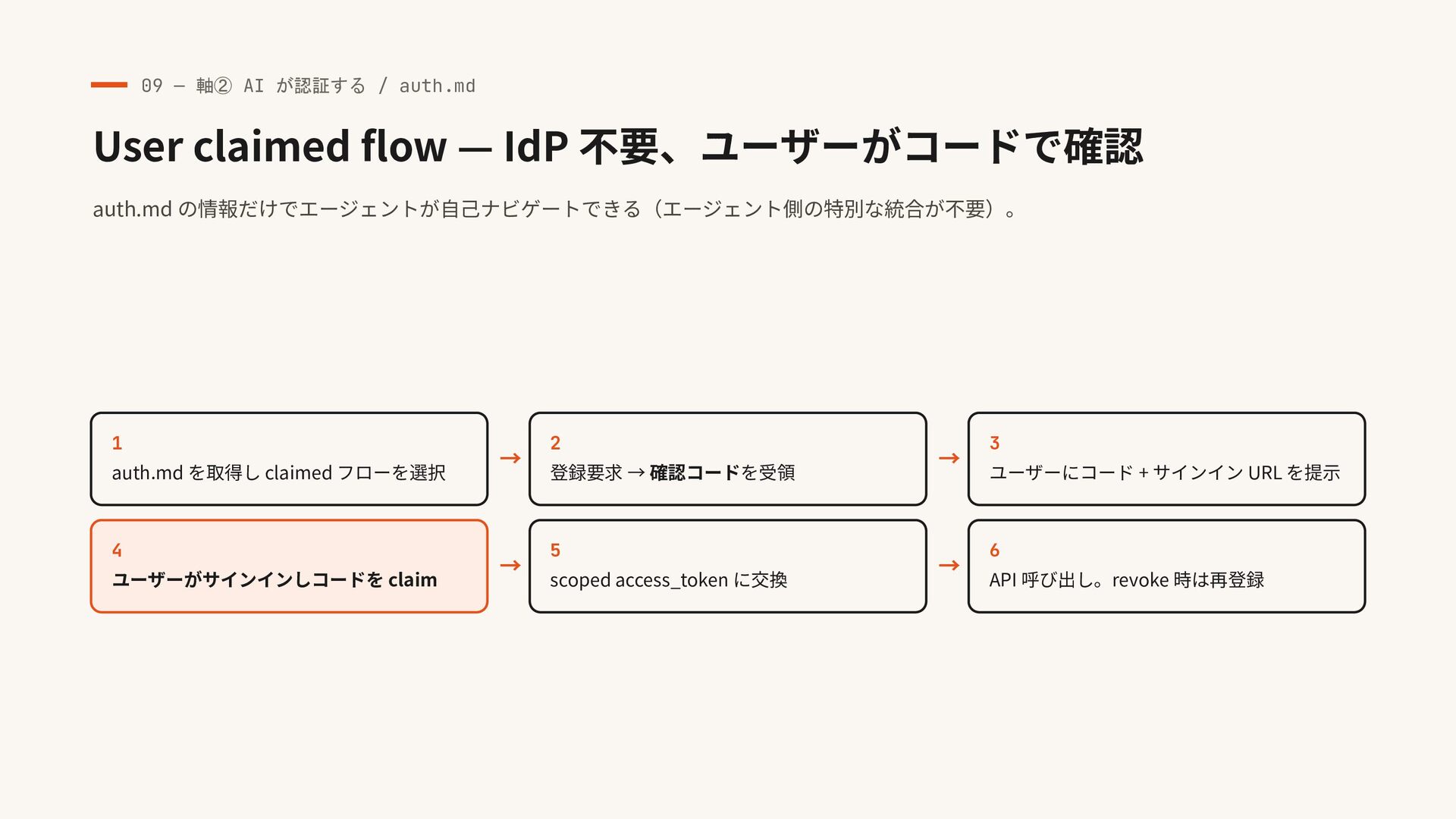The height and width of the screenshot is (819, 1456).
Task: Select highlighted step 4 box with claim
Action: [x=289, y=566]
